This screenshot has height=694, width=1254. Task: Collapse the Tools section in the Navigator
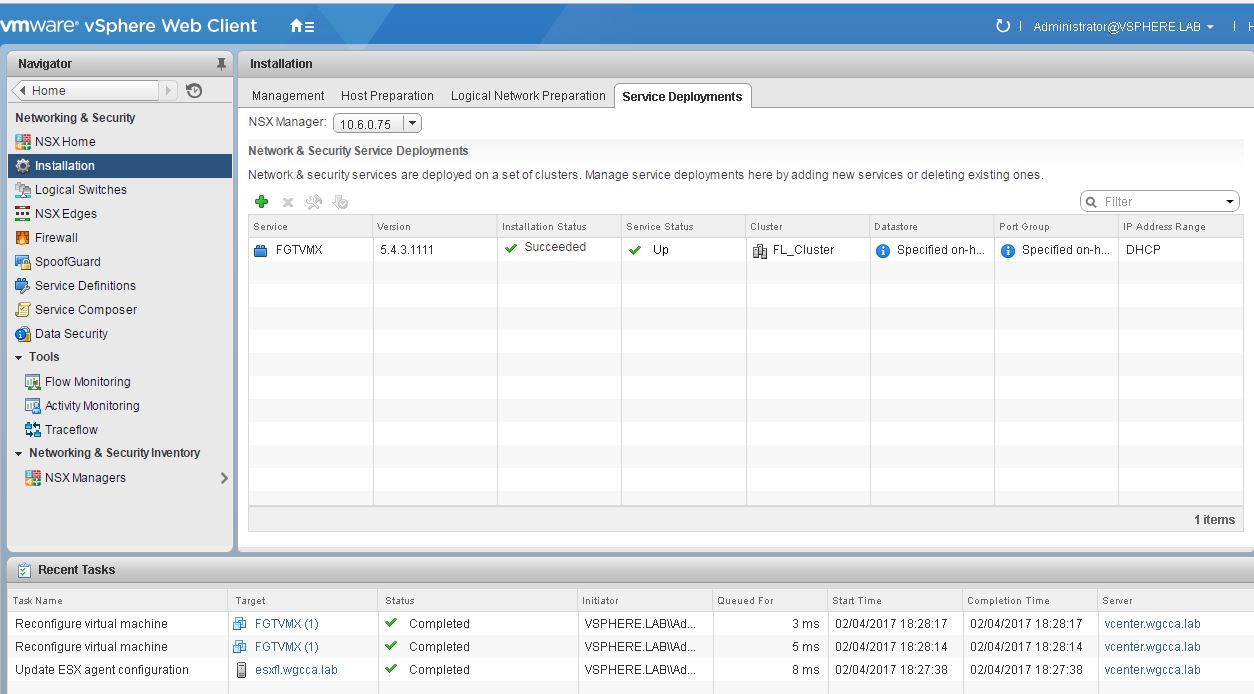point(19,358)
